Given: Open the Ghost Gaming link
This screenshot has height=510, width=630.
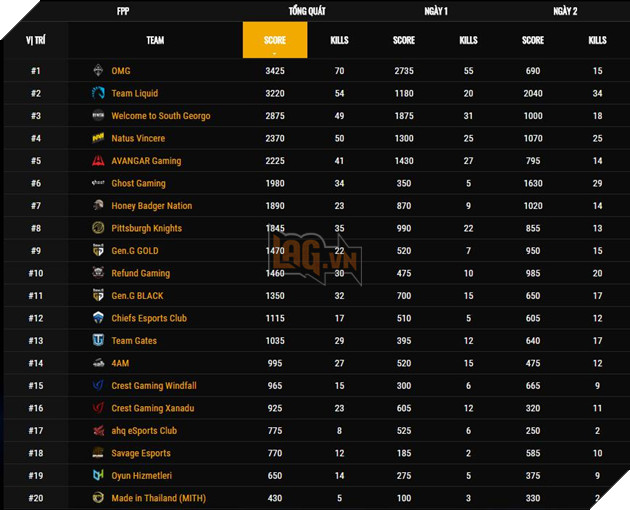Looking at the screenshot, I should click(139, 183).
